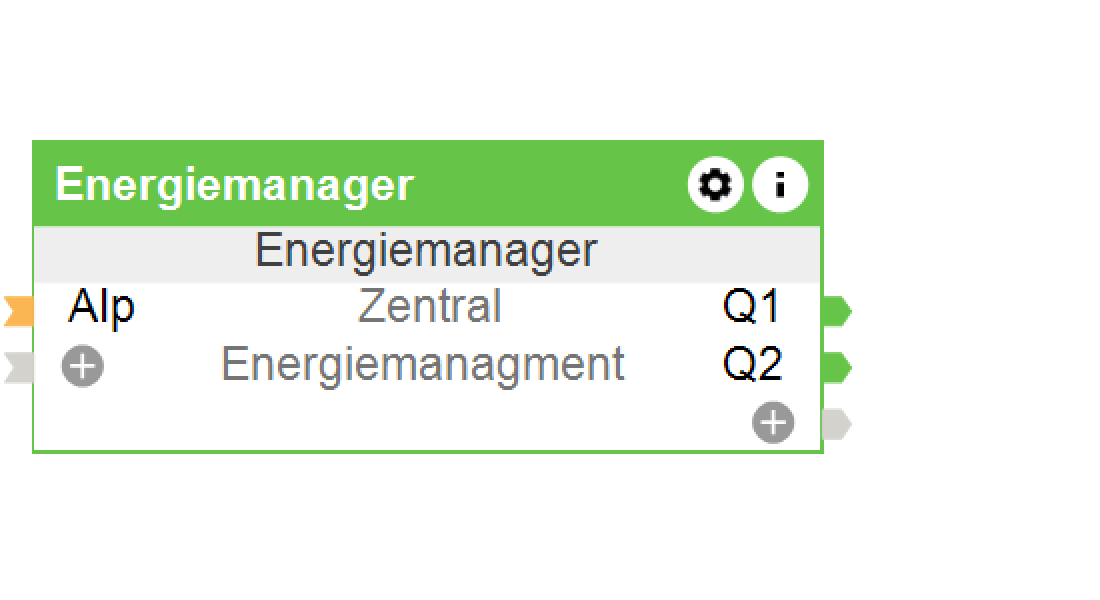Click the orange AIp input connector
The image size is (1100, 600).
coord(18,312)
